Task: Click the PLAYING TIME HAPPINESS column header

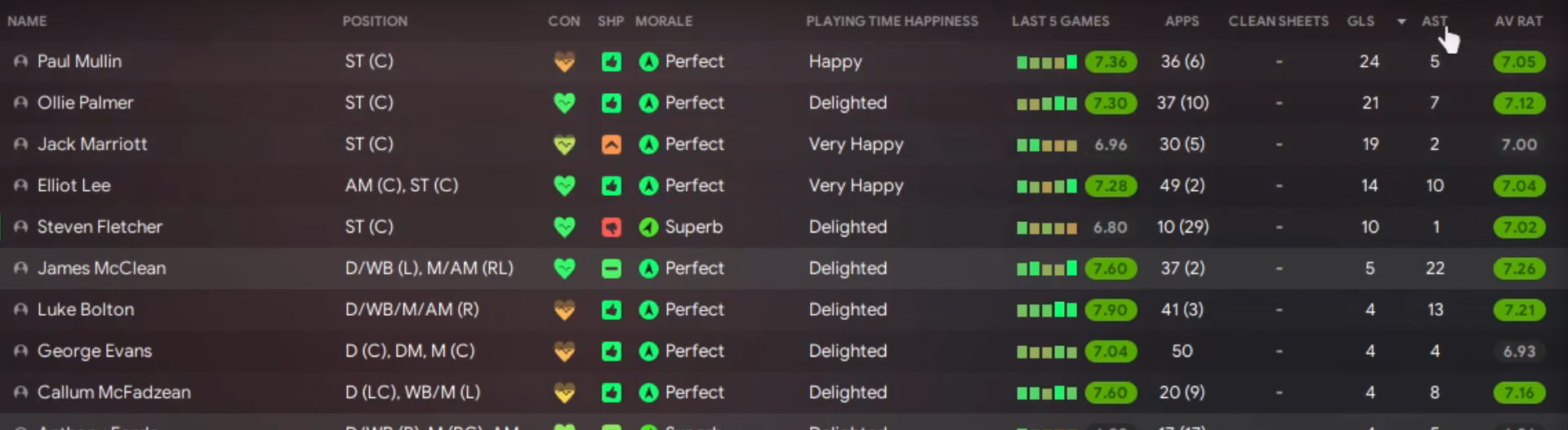Action: [x=892, y=21]
